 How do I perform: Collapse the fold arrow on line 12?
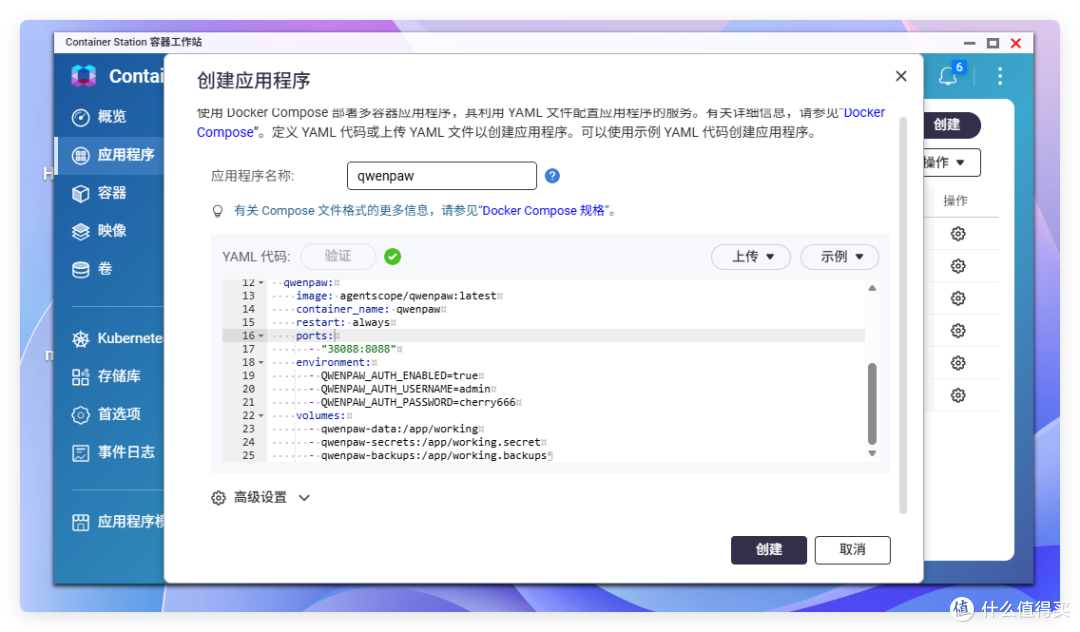pos(261,283)
